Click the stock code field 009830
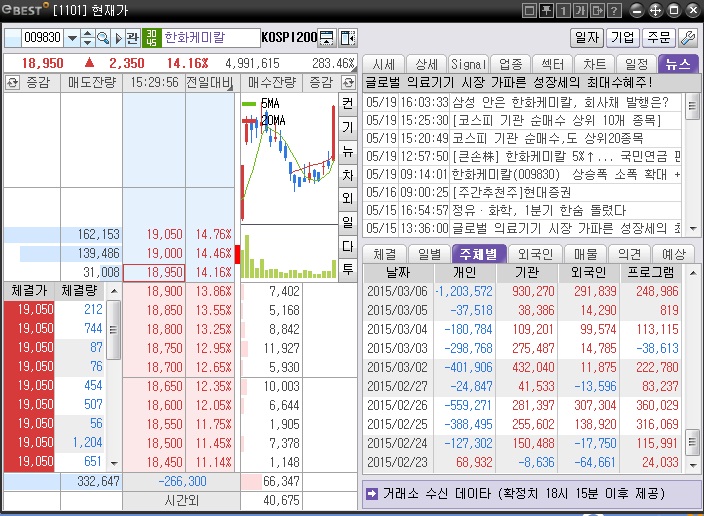This screenshot has height=516, width=704. tap(42, 38)
